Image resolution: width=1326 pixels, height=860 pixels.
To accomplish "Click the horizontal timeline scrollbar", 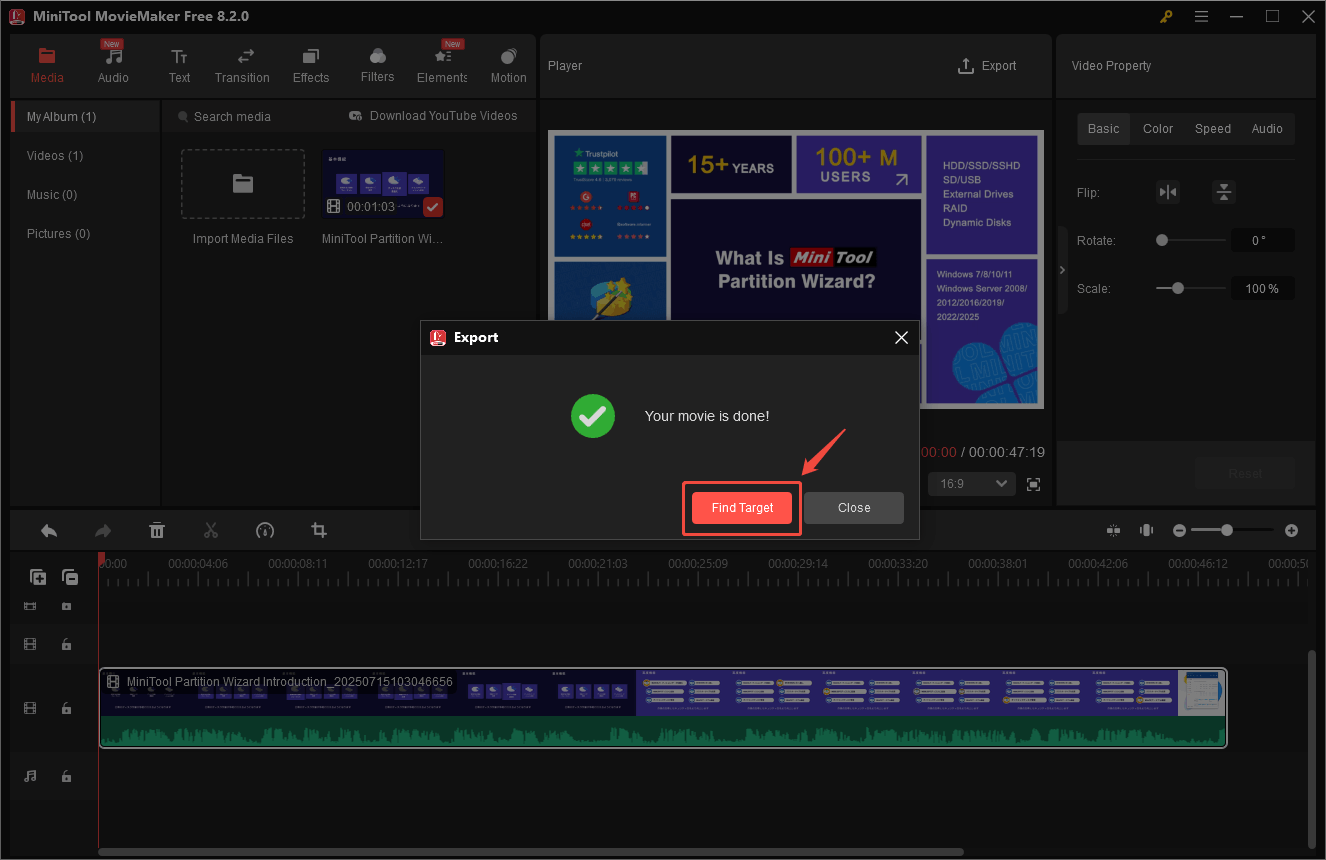I will coord(531,852).
